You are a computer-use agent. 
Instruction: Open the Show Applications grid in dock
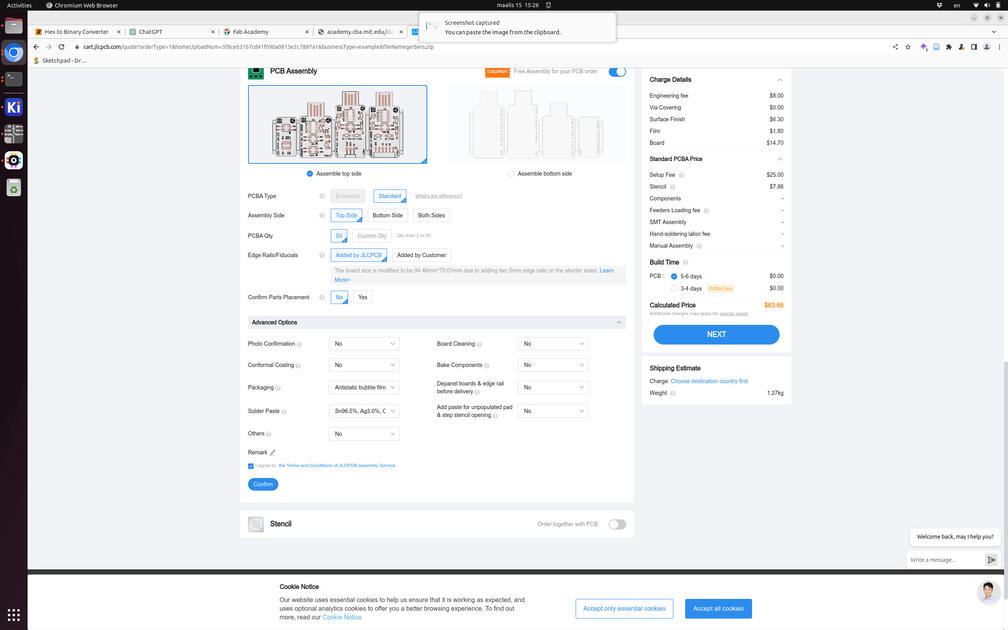[14, 615]
